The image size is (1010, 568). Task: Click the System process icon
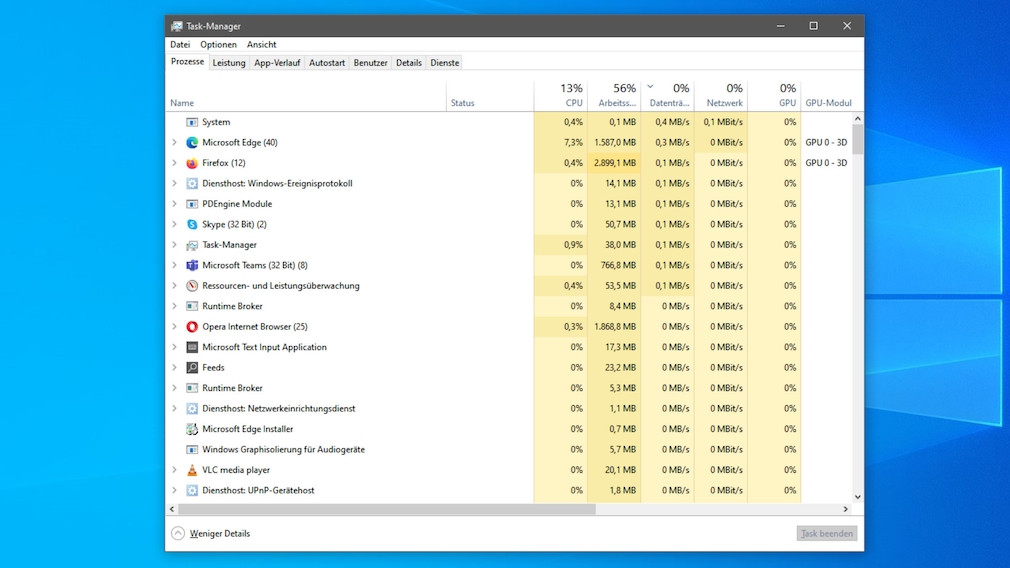[192, 122]
